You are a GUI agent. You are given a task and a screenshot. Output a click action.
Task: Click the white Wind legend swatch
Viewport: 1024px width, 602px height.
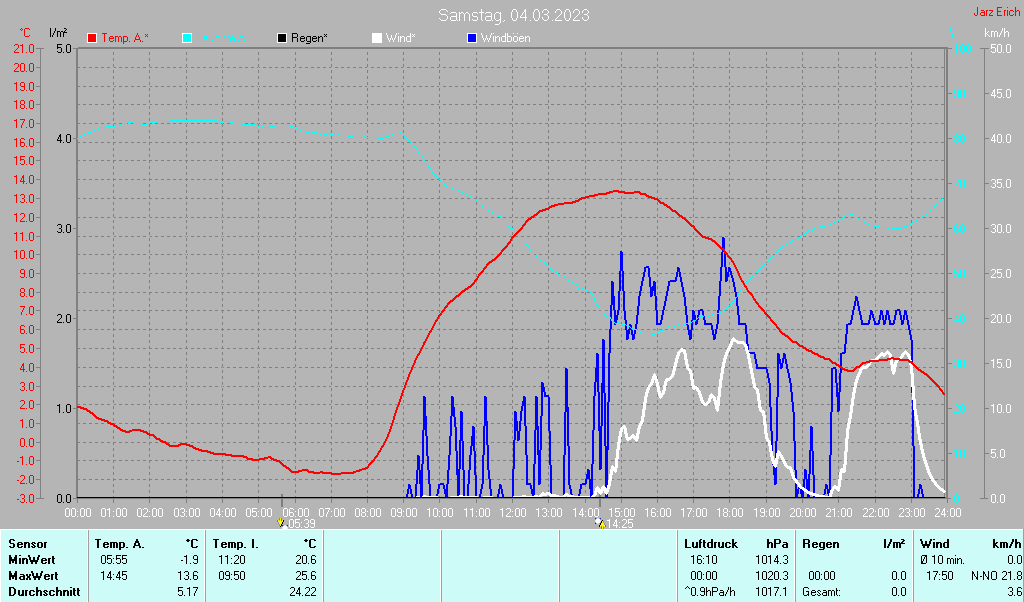377,39
